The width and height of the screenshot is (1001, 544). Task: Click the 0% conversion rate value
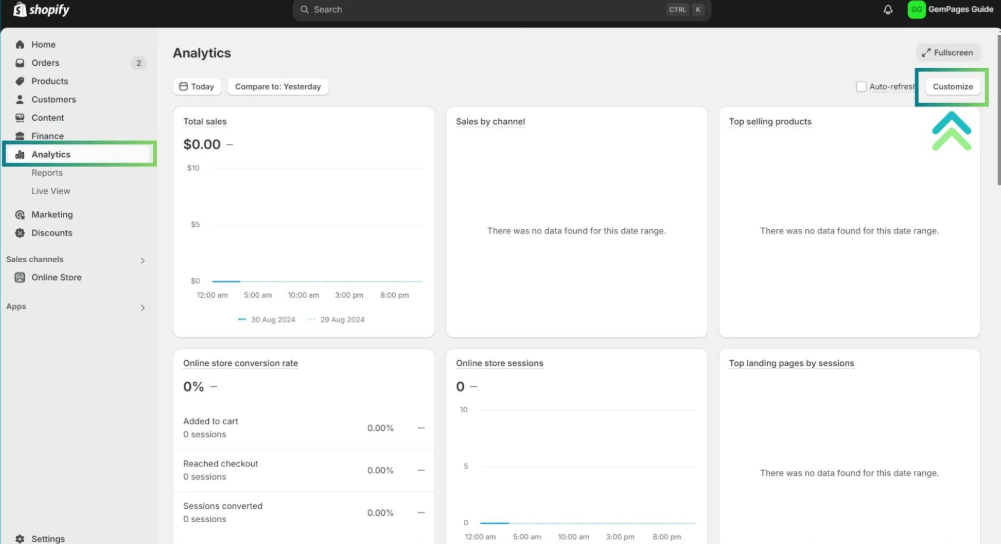193,387
